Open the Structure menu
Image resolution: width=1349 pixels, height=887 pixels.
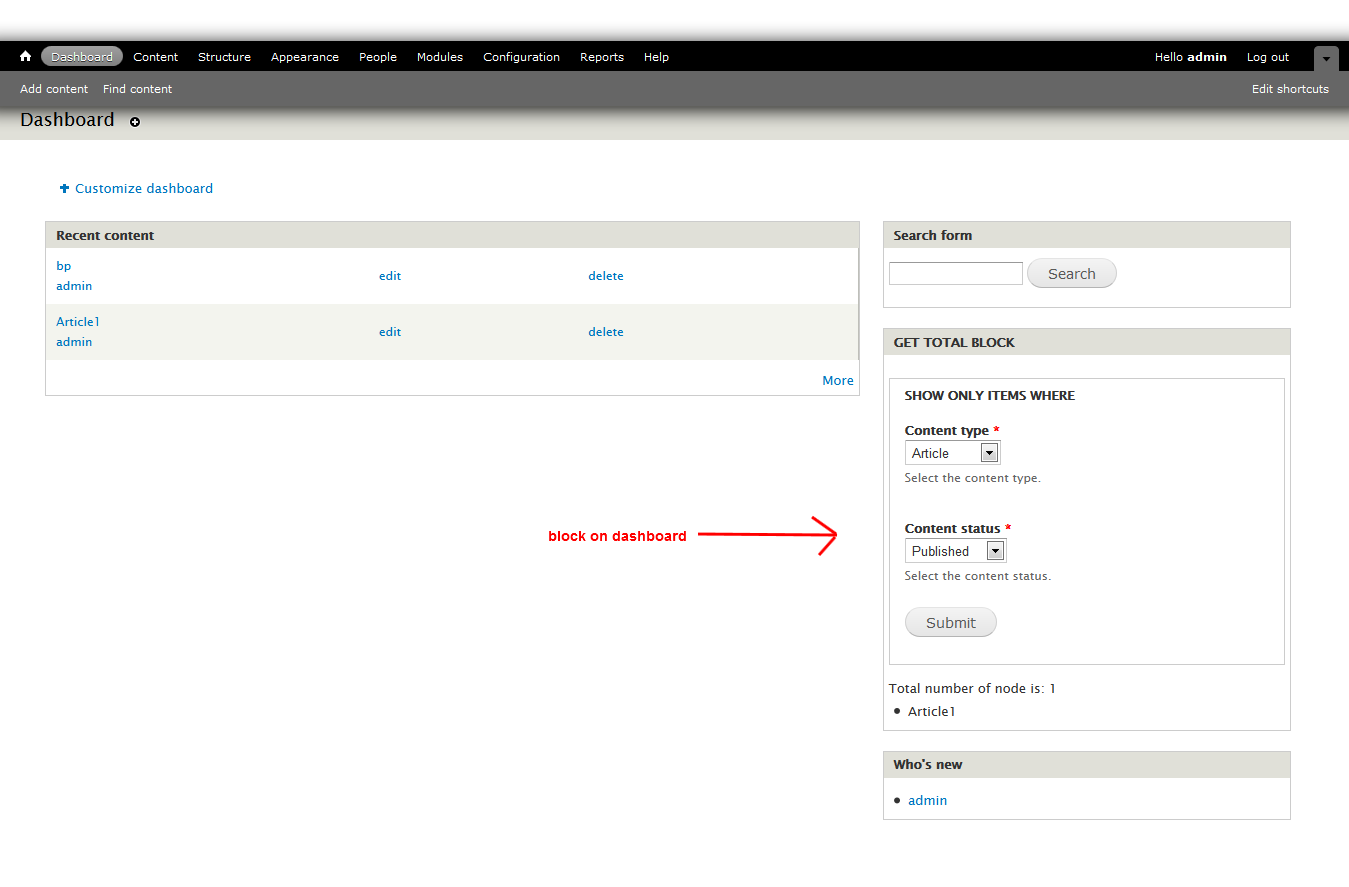coord(224,57)
